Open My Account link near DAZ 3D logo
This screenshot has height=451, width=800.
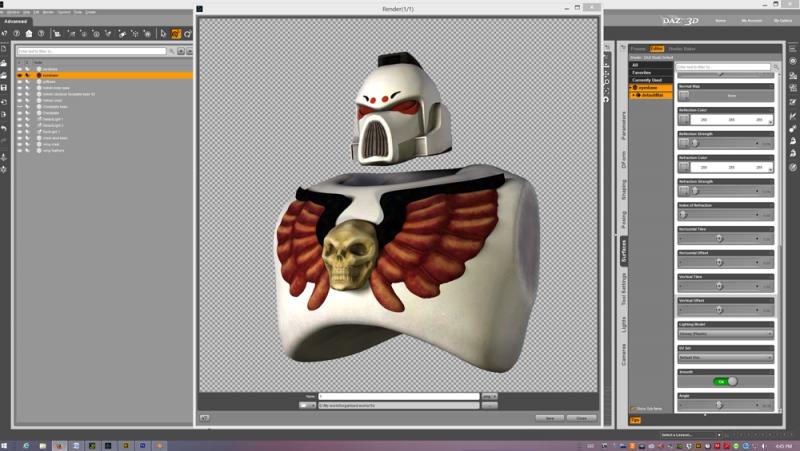(x=752, y=20)
